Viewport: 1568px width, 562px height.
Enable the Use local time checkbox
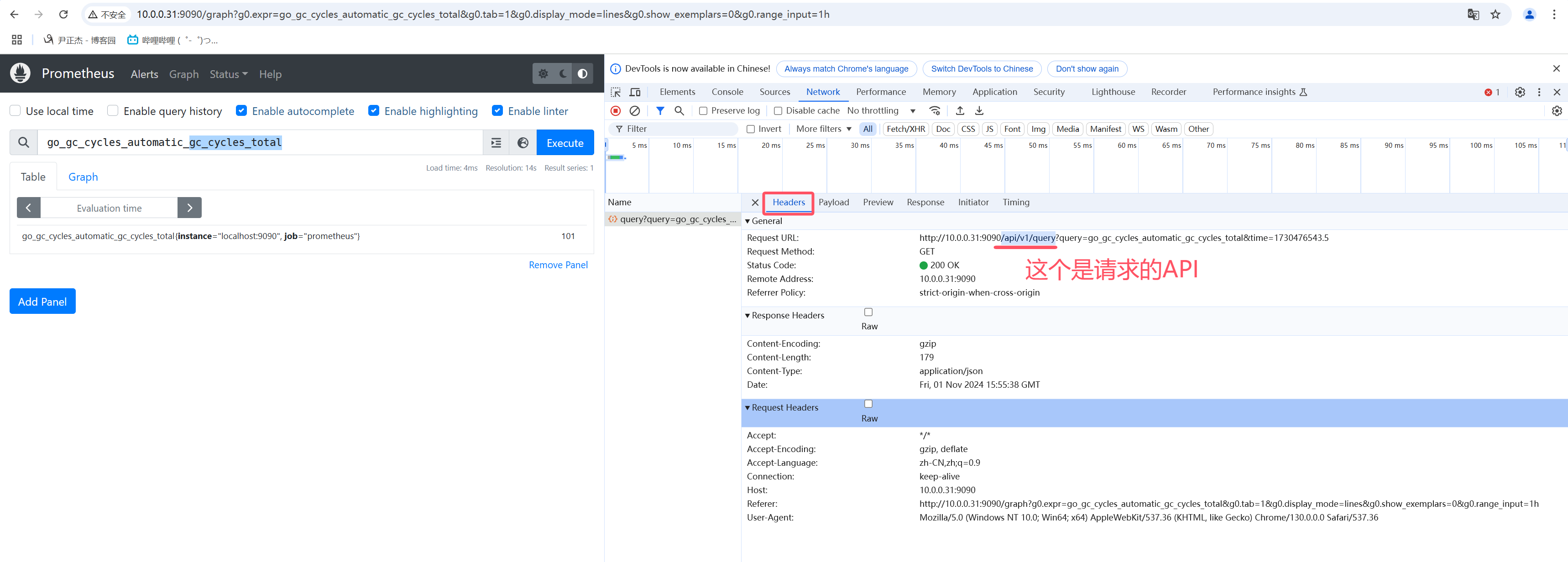coord(16,111)
